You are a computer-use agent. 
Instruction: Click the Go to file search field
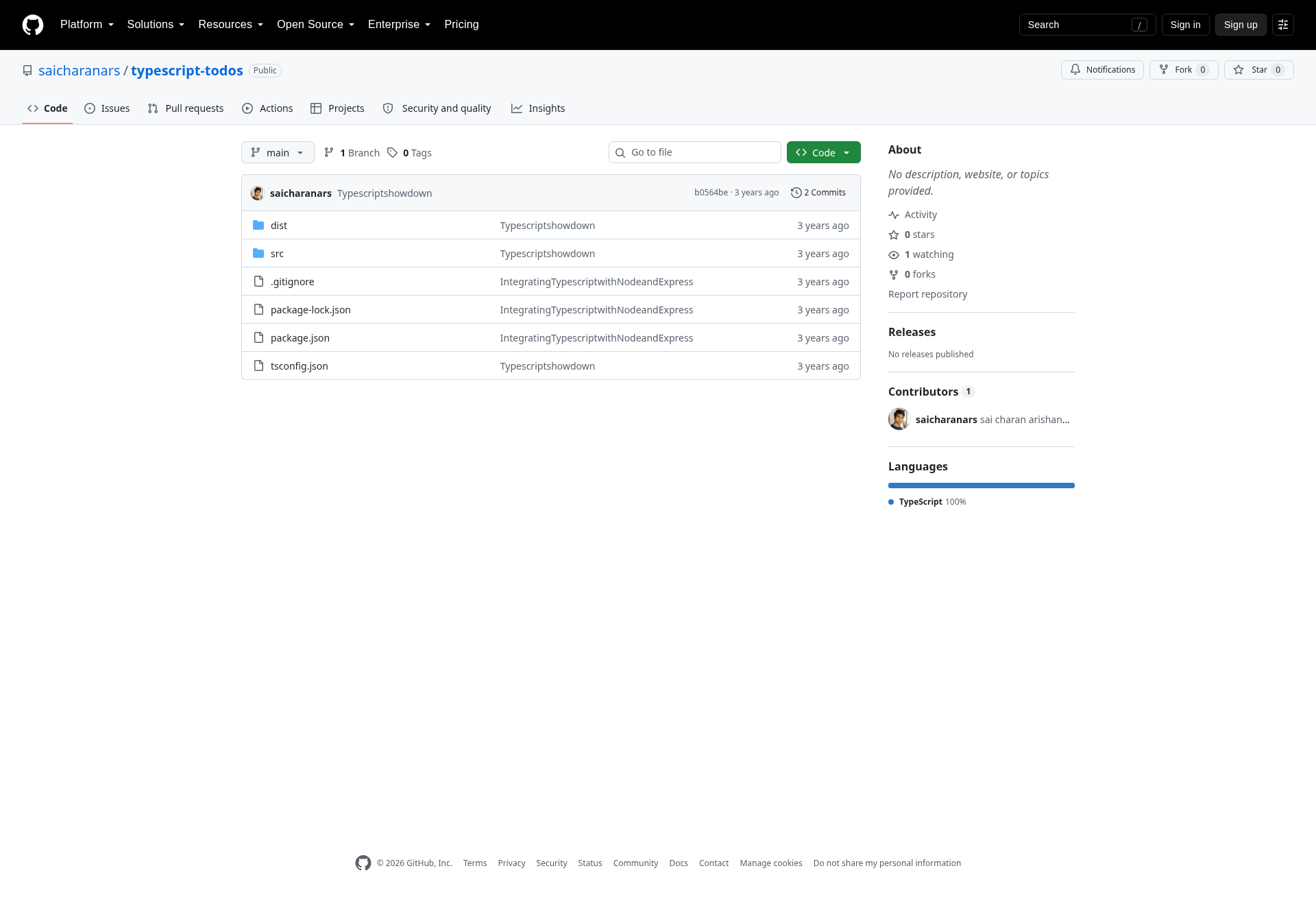pyautogui.click(x=695, y=152)
